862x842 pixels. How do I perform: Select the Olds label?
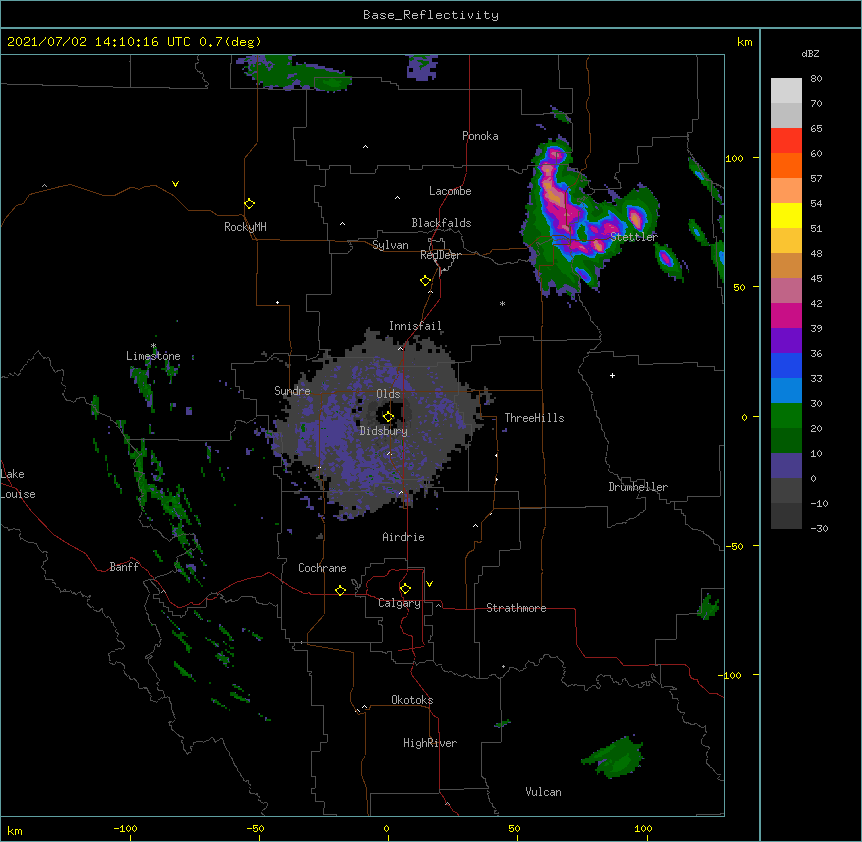click(x=388, y=394)
